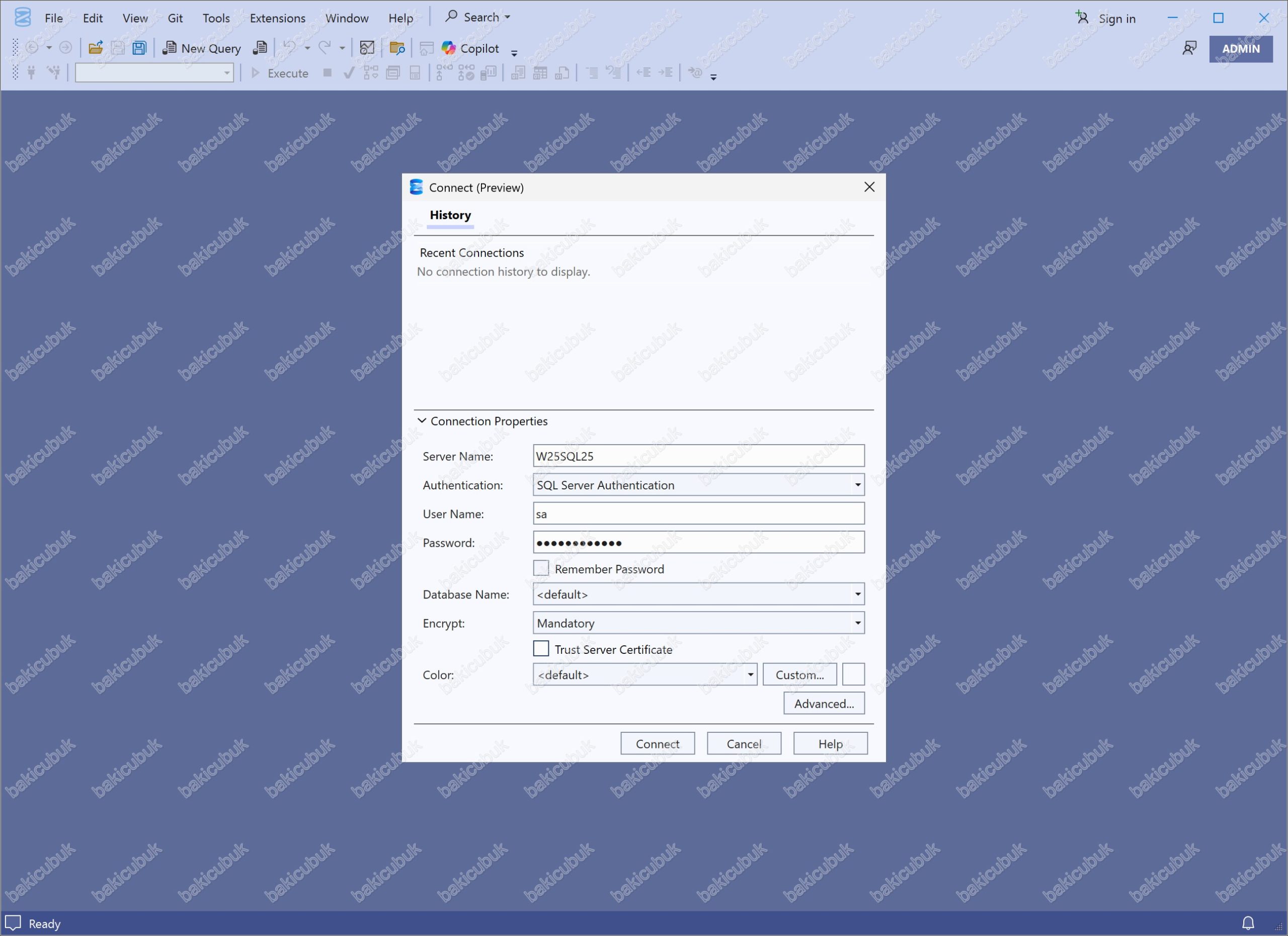The width and height of the screenshot is (1288, 936).
Task: Open overflow options of the Copilot toolbar
Action: click(x=515, y=53)
